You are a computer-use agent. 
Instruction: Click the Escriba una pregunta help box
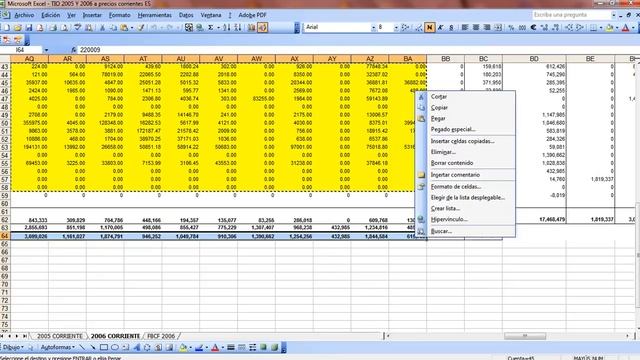571,15
